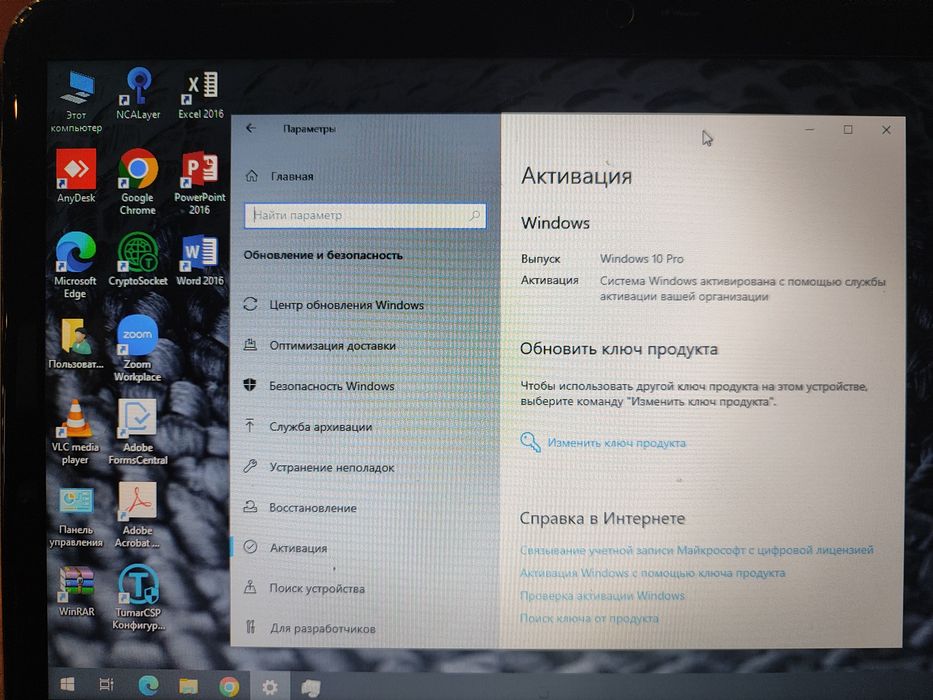Select the Excel 2016 desktop shortcut
The width and height of the screenshot is (933, 700).
pyautogui.click(x=201, y=95)
